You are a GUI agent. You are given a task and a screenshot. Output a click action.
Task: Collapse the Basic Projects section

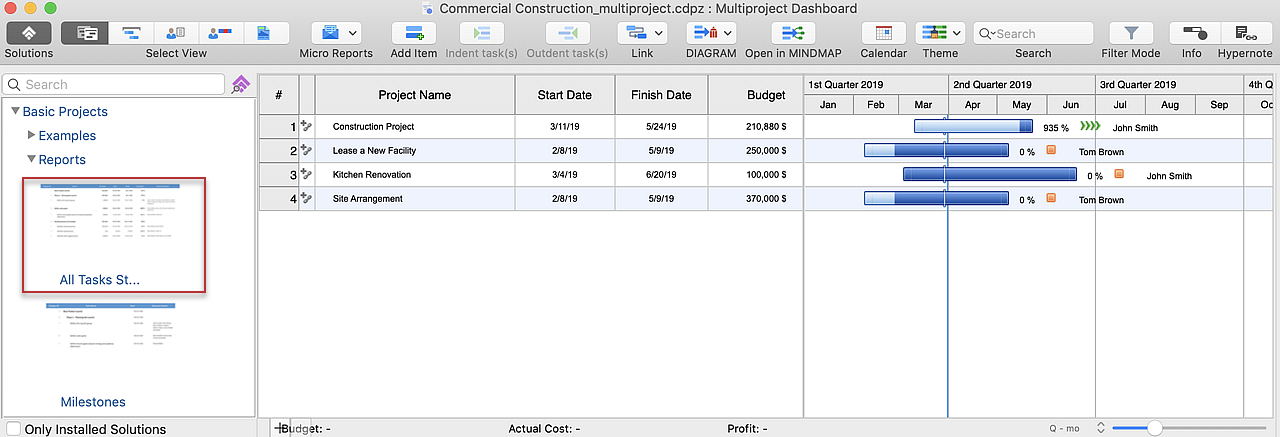pos(15,111)
